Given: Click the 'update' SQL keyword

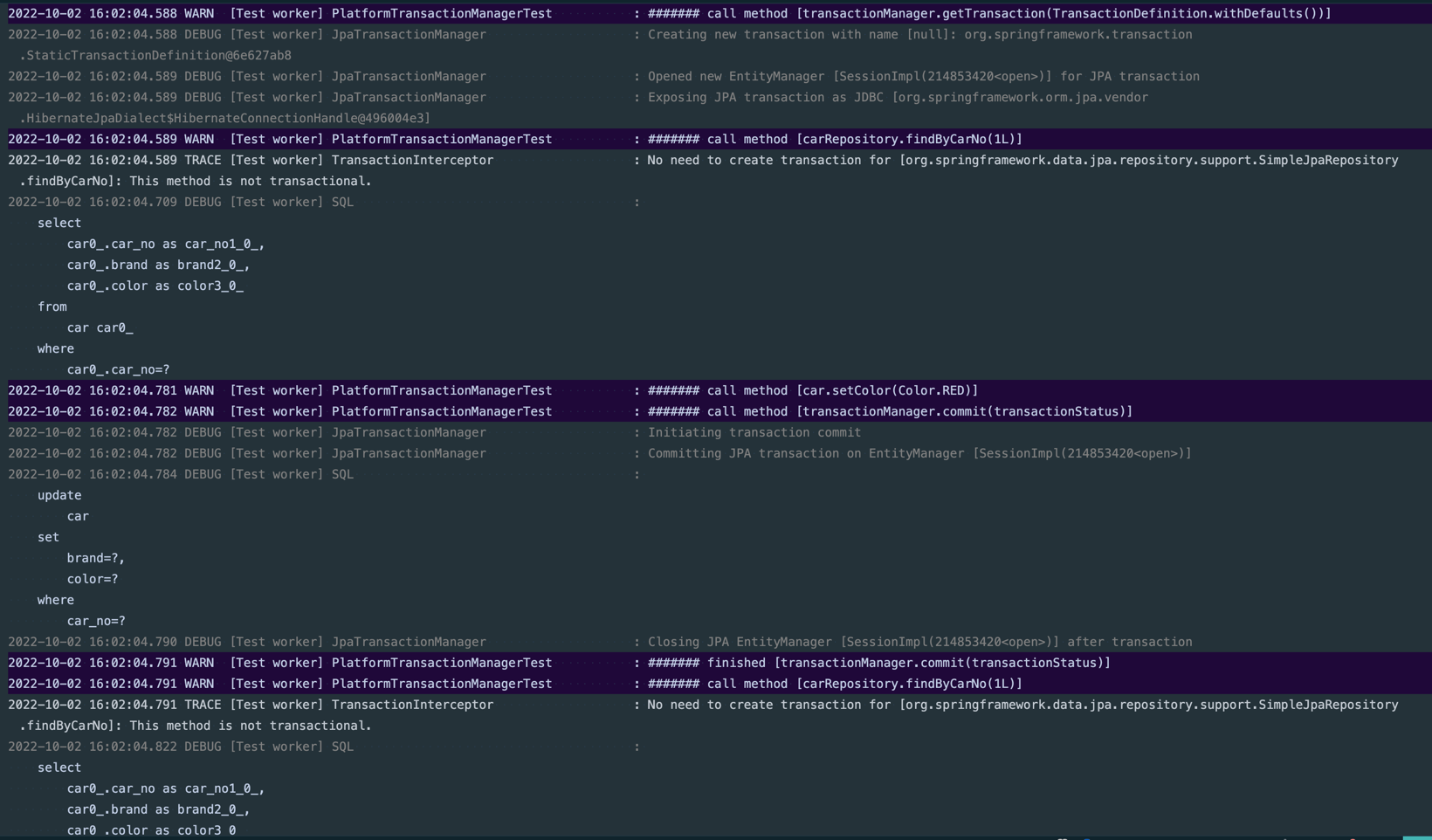Looking at the screenshot, I should [59, 496].
